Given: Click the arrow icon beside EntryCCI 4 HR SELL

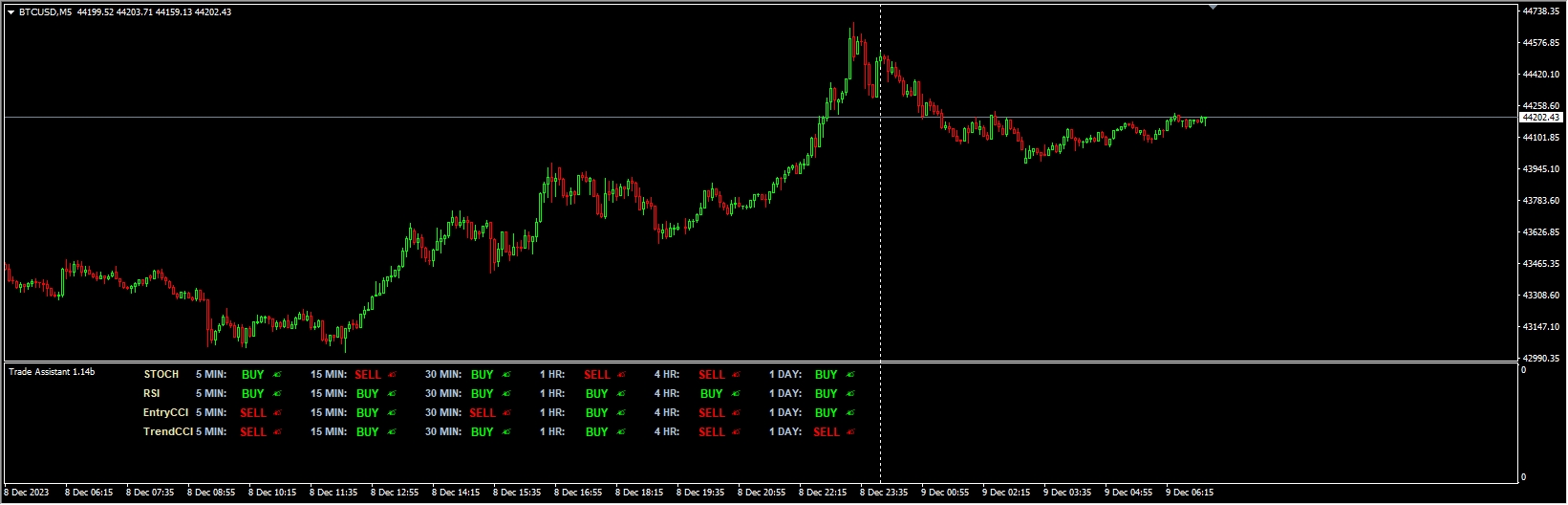Looking at the screenshot, I should pyautogui.click(x=736, y=413).
